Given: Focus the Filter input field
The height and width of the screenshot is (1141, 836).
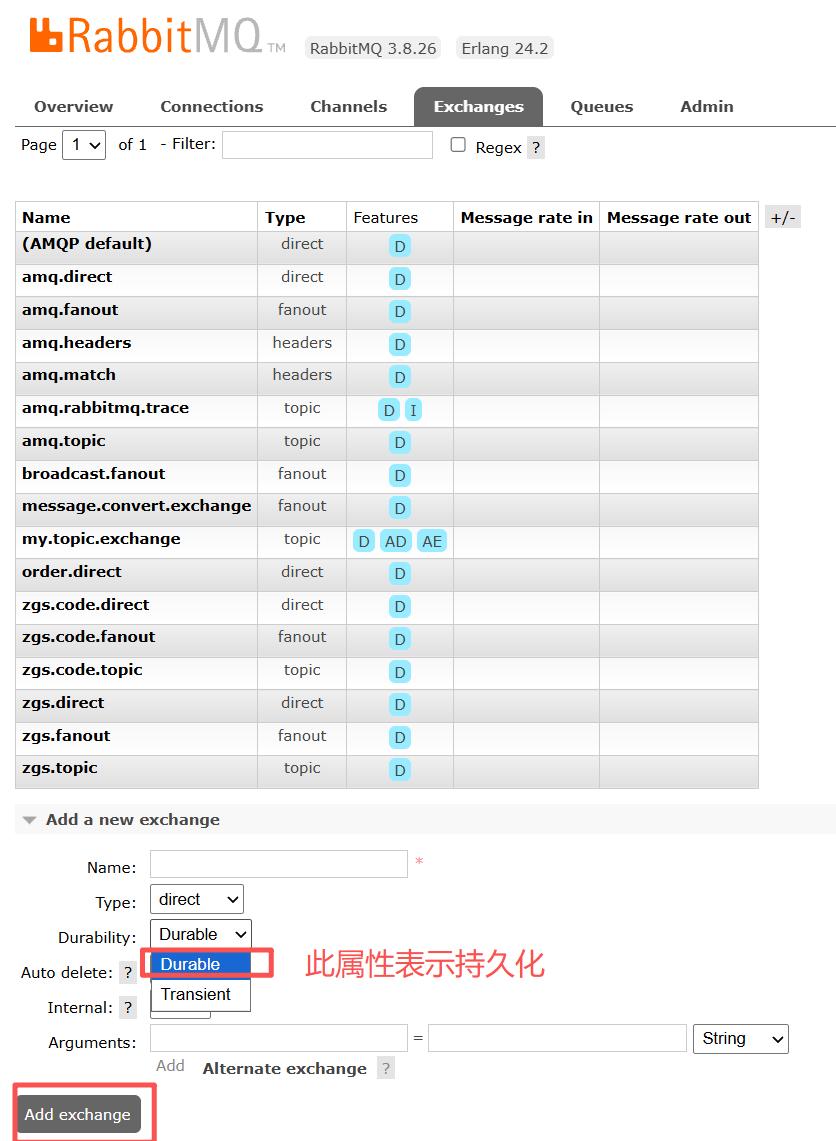Looking at the screenshot, I should tap(327, 145).
